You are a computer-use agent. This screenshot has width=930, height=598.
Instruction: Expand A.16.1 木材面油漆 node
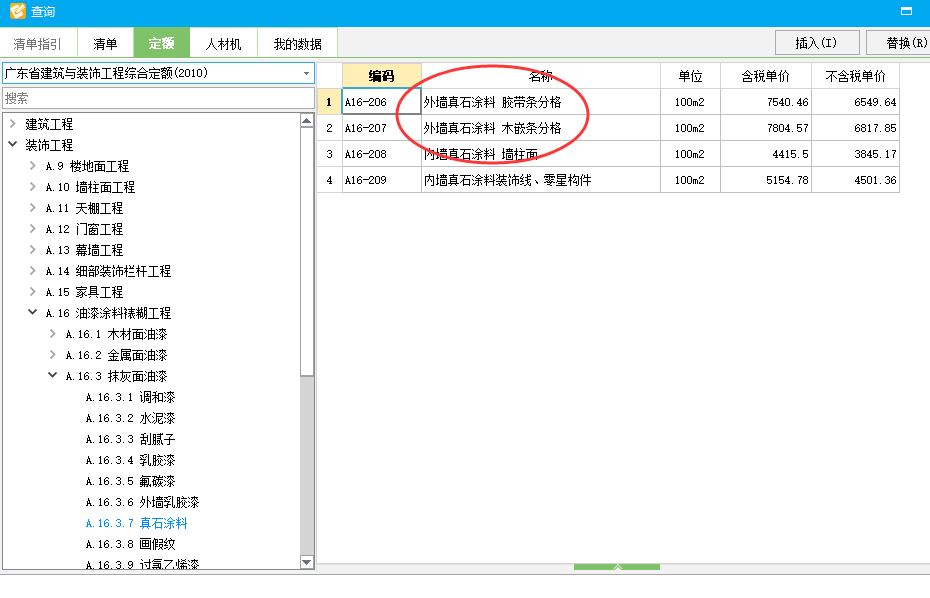(x=53, y=334)
